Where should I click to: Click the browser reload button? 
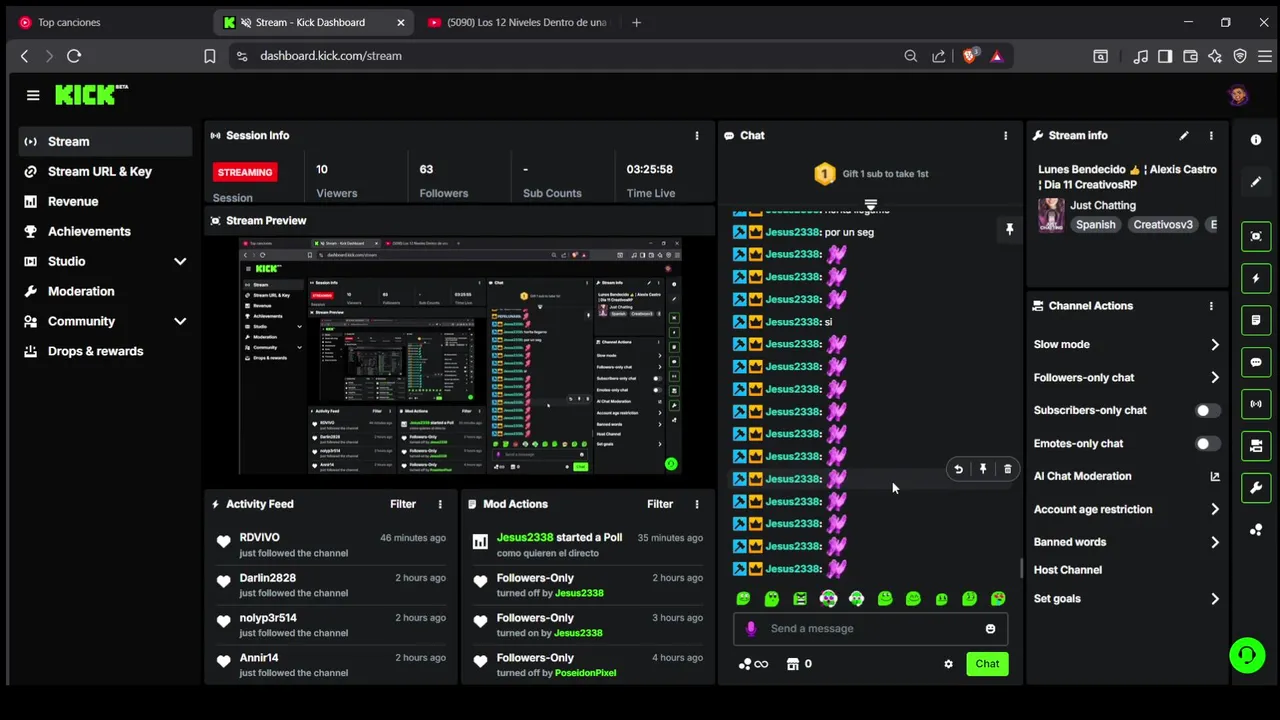(x=74, y=56)
